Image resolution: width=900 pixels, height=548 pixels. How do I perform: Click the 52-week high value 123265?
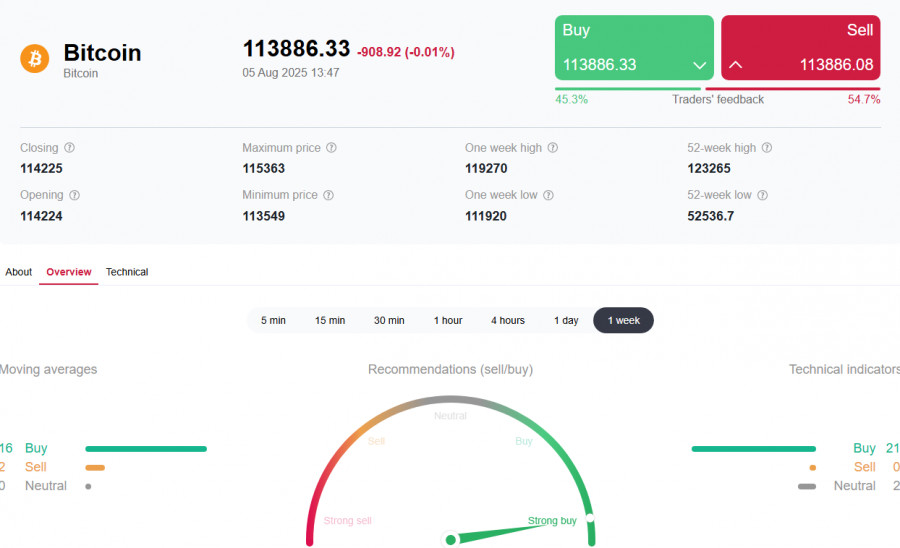(709, 169)
